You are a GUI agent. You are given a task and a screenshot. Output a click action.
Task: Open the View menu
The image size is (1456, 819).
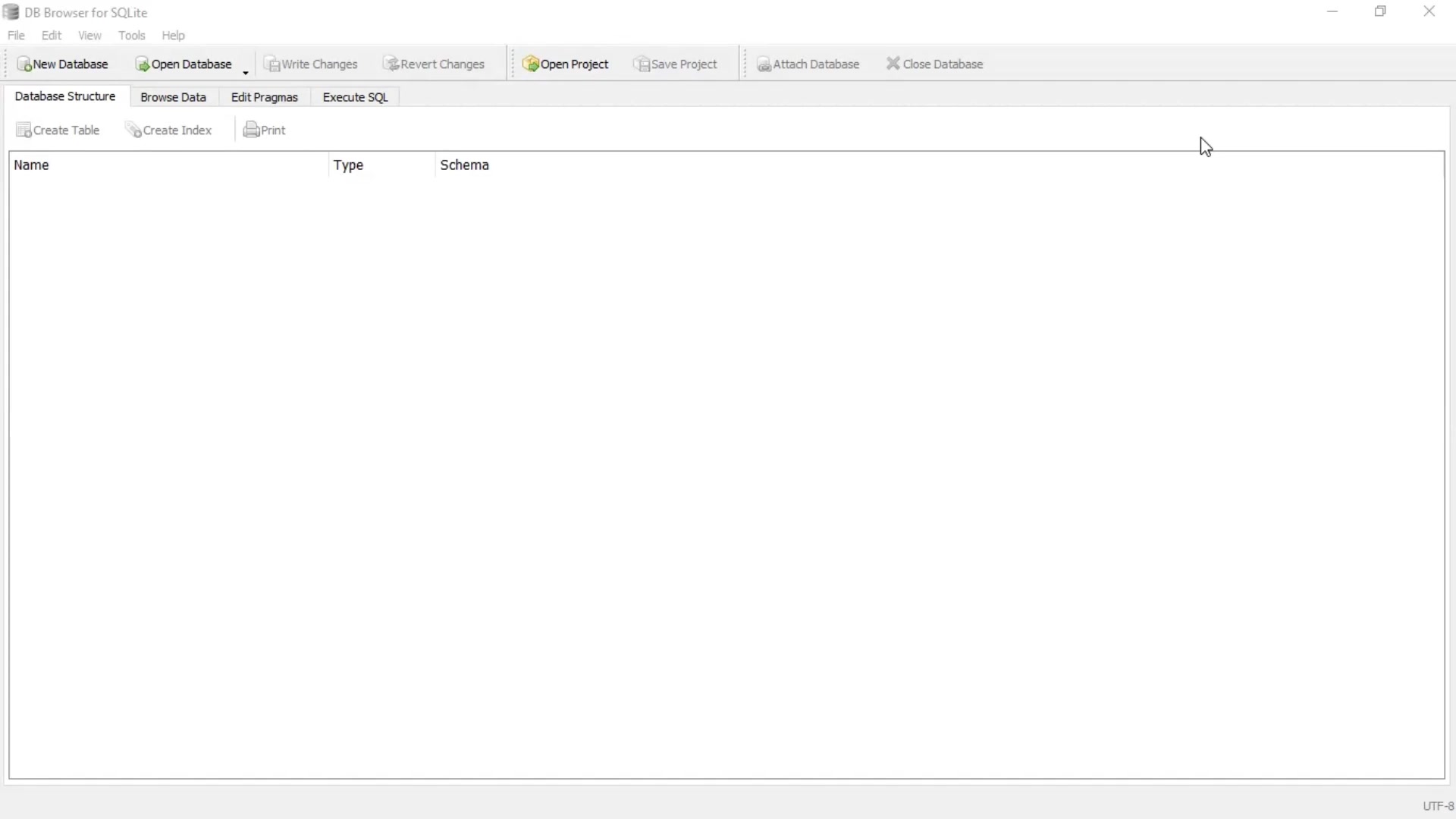coord(89,35)
